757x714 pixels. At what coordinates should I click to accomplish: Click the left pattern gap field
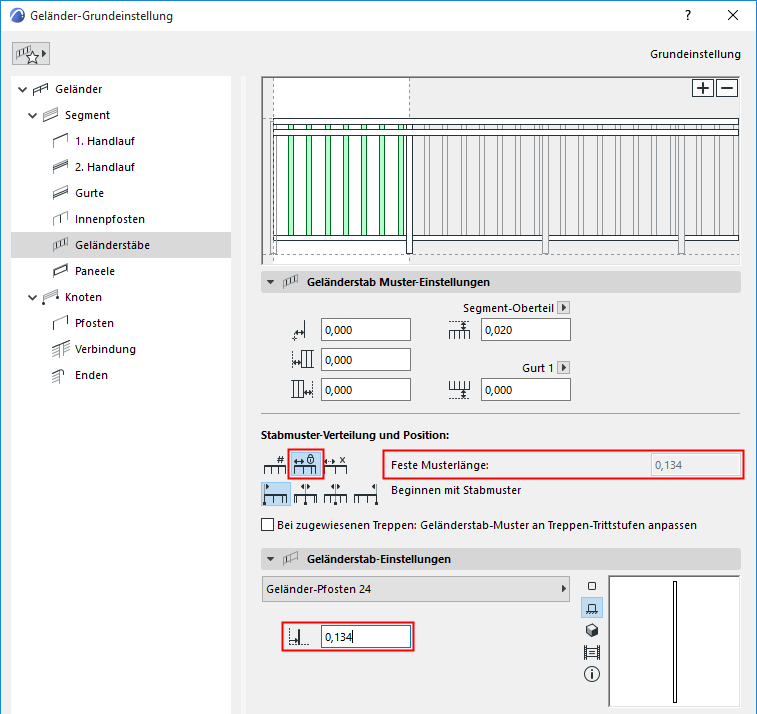[x=366, y=360]
